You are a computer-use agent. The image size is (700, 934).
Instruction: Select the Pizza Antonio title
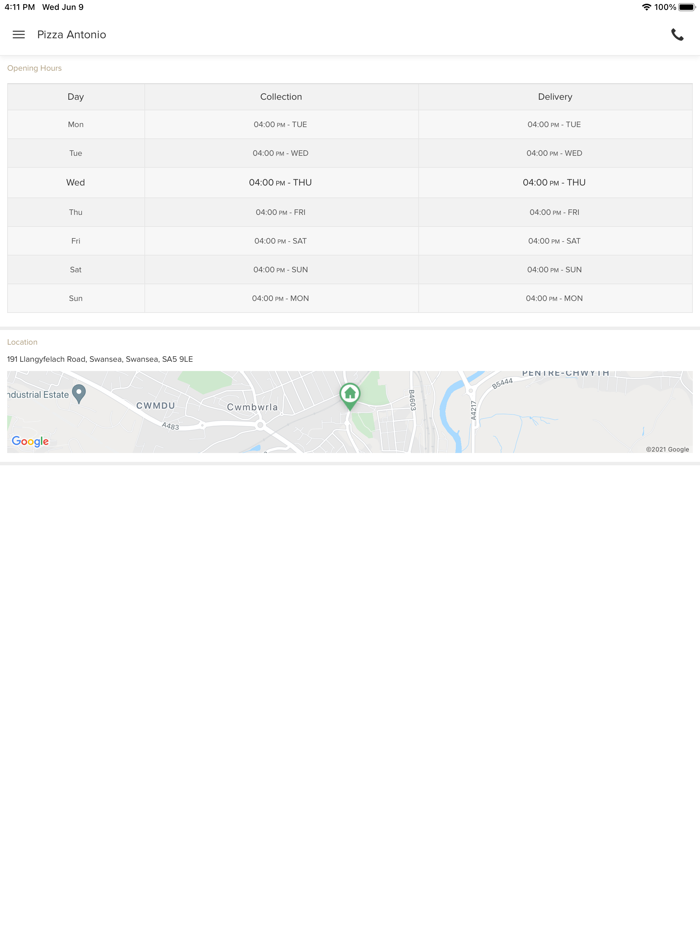72,35
